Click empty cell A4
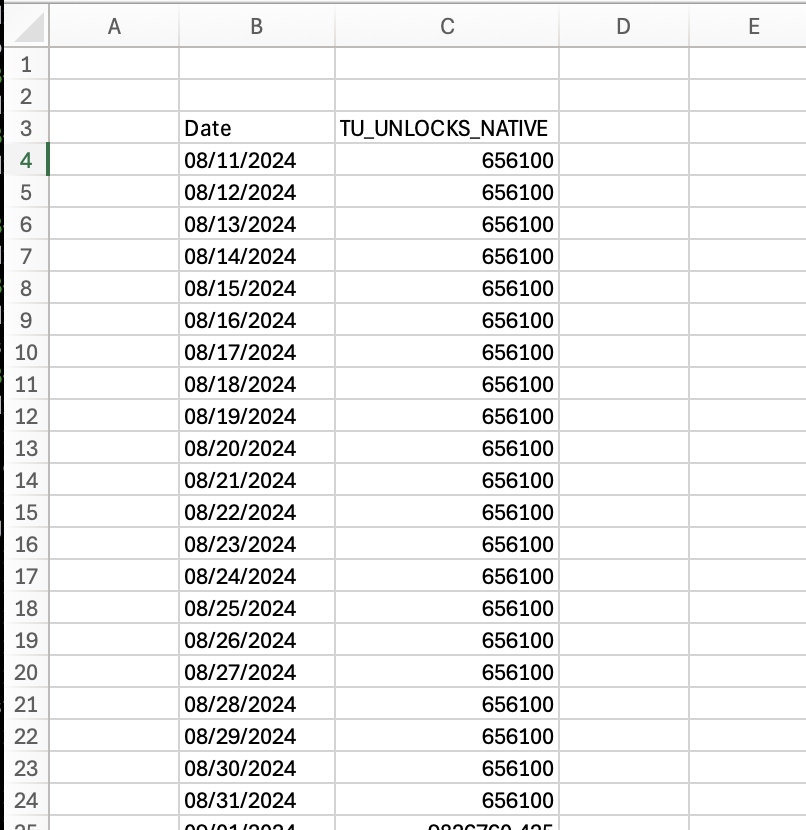Viewport: 806px width, 830px height. (114, 160)
